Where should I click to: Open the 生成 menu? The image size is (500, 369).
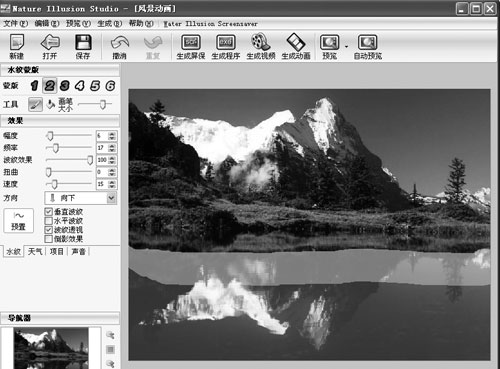pyautogui.click(x=109, y=23)
